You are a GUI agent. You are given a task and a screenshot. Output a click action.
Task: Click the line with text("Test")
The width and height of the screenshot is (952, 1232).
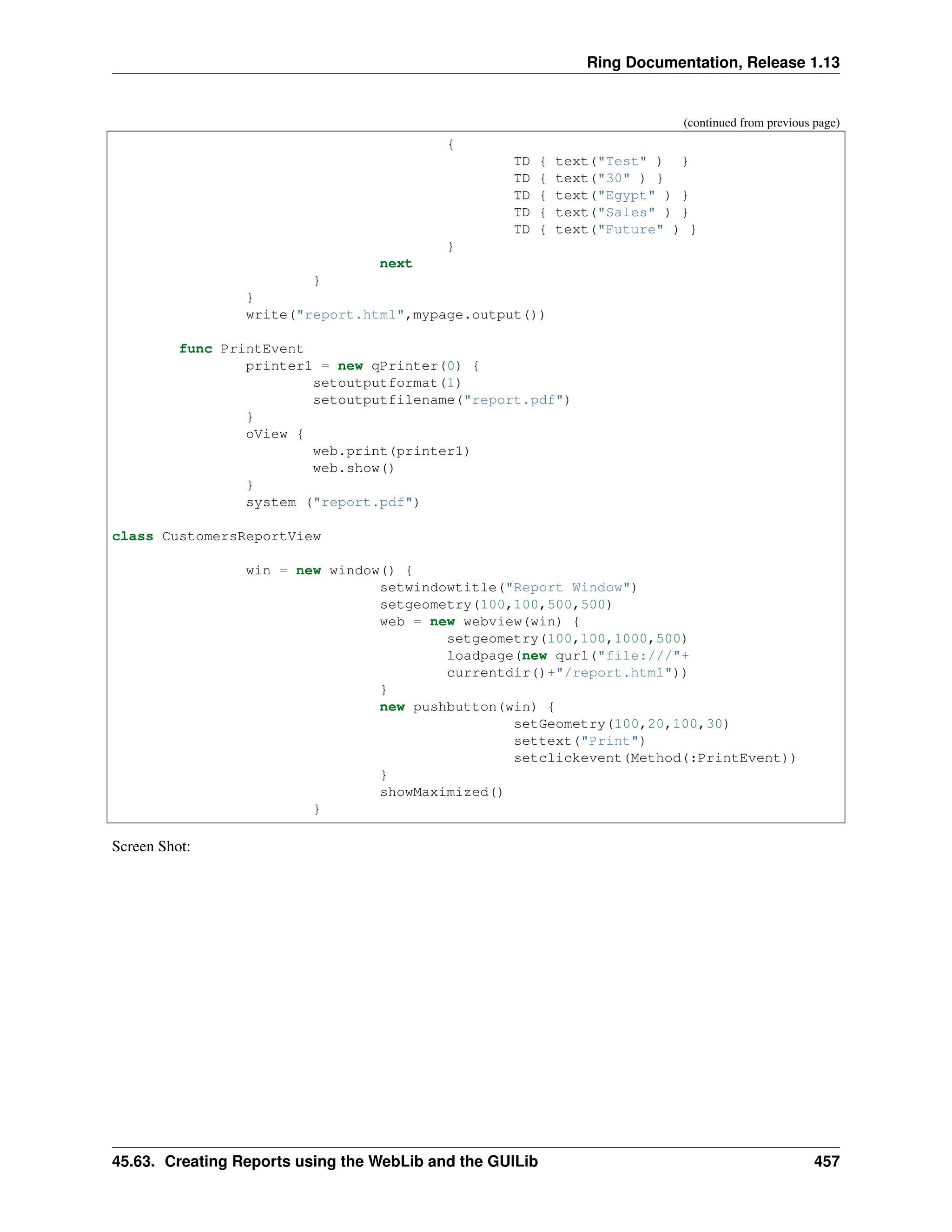(x=600, y=161)
